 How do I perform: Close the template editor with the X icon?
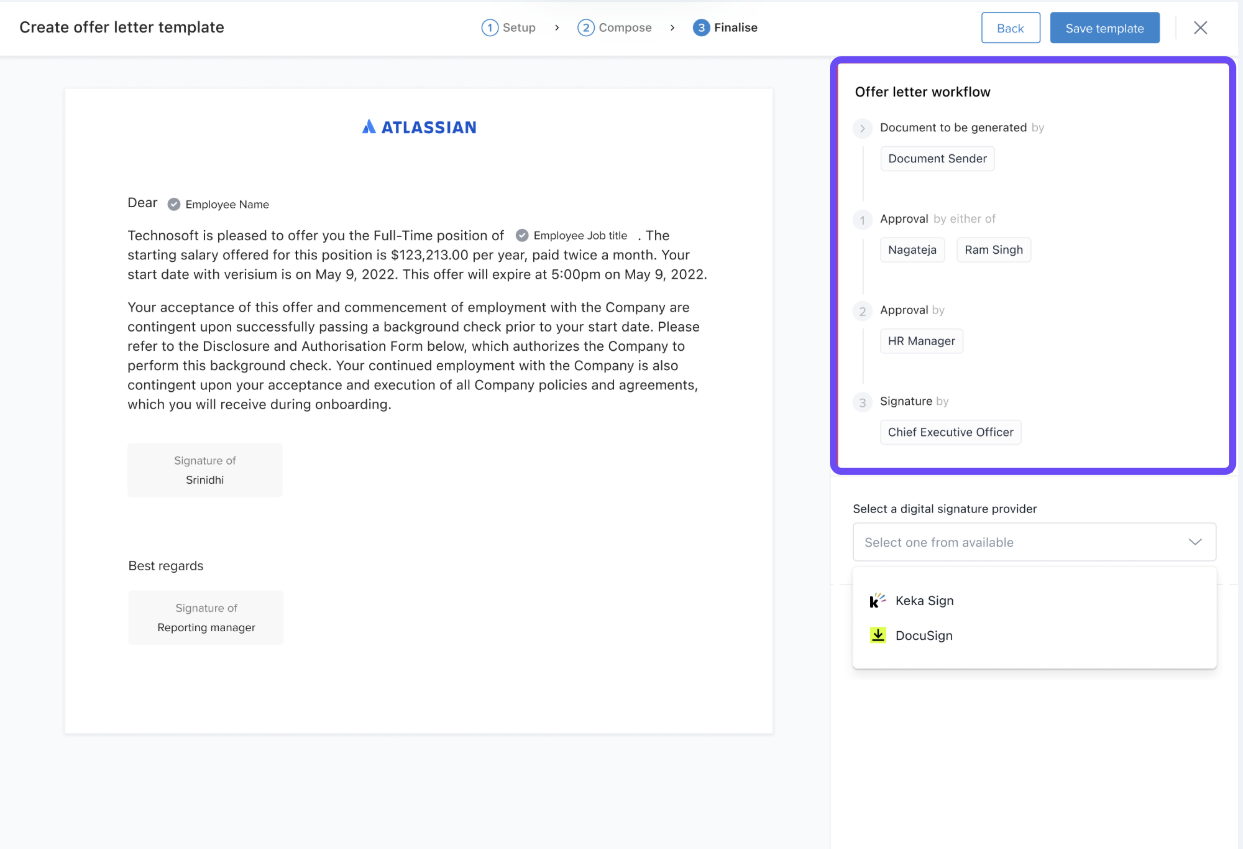(1200, 28)
